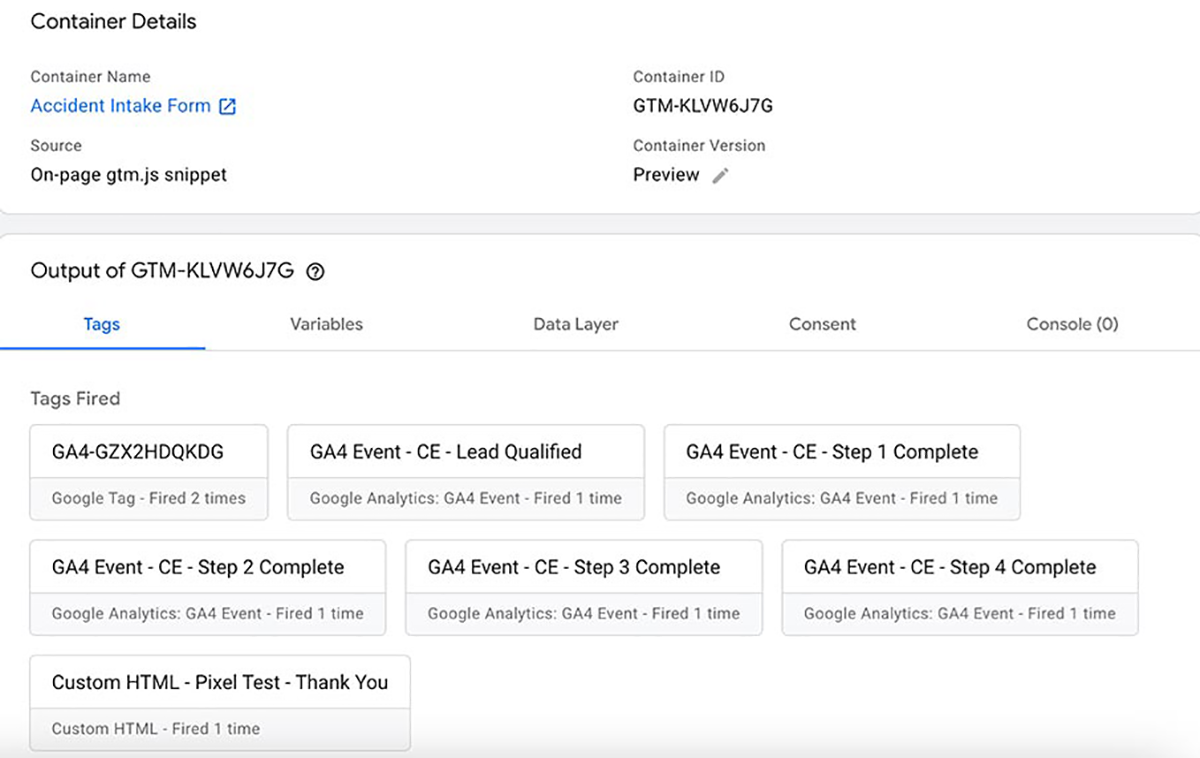Click the pencil edit icon next to Preview

[720, 175]
